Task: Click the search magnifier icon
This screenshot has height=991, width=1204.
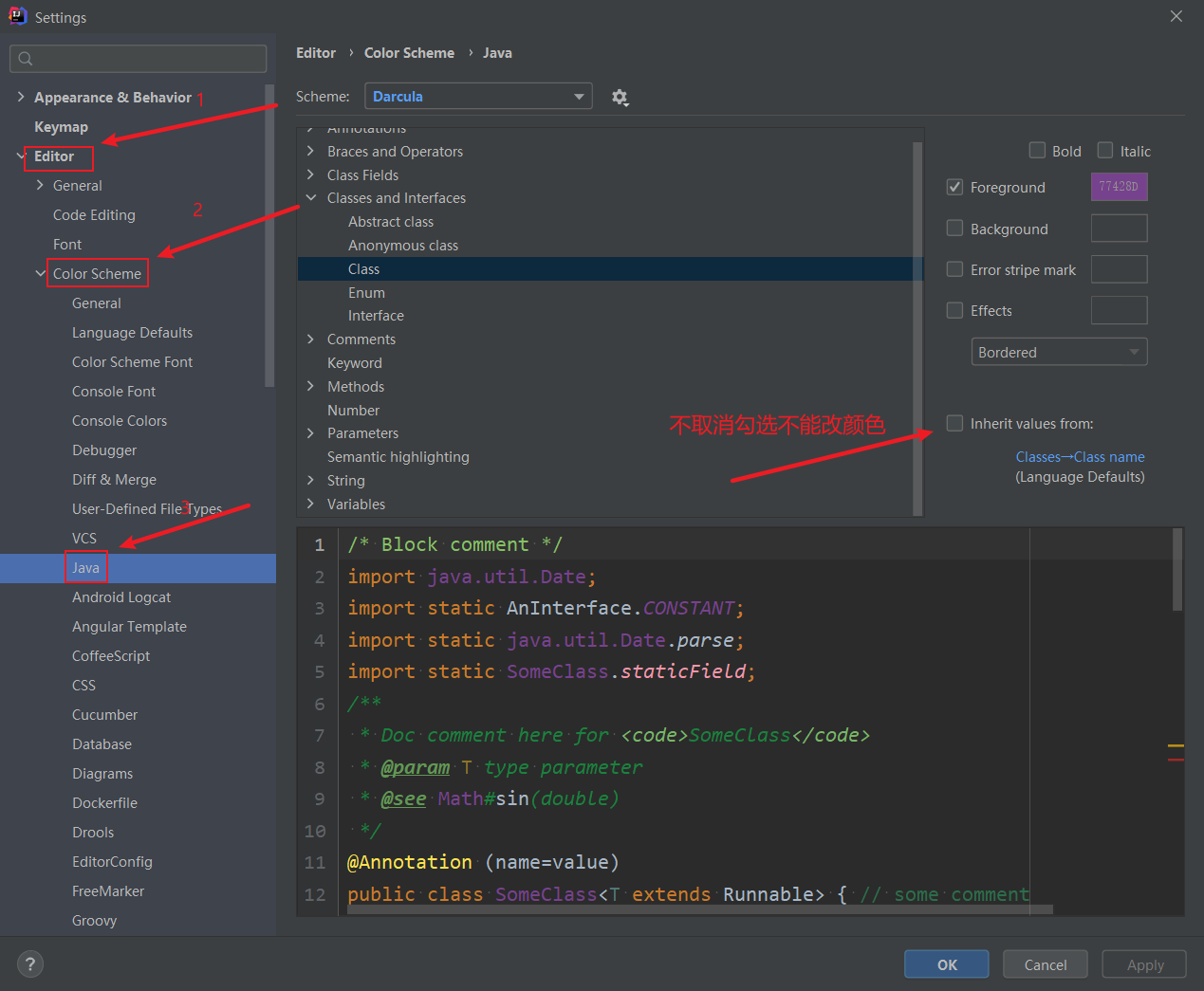Action: click(x=26, y=59)
